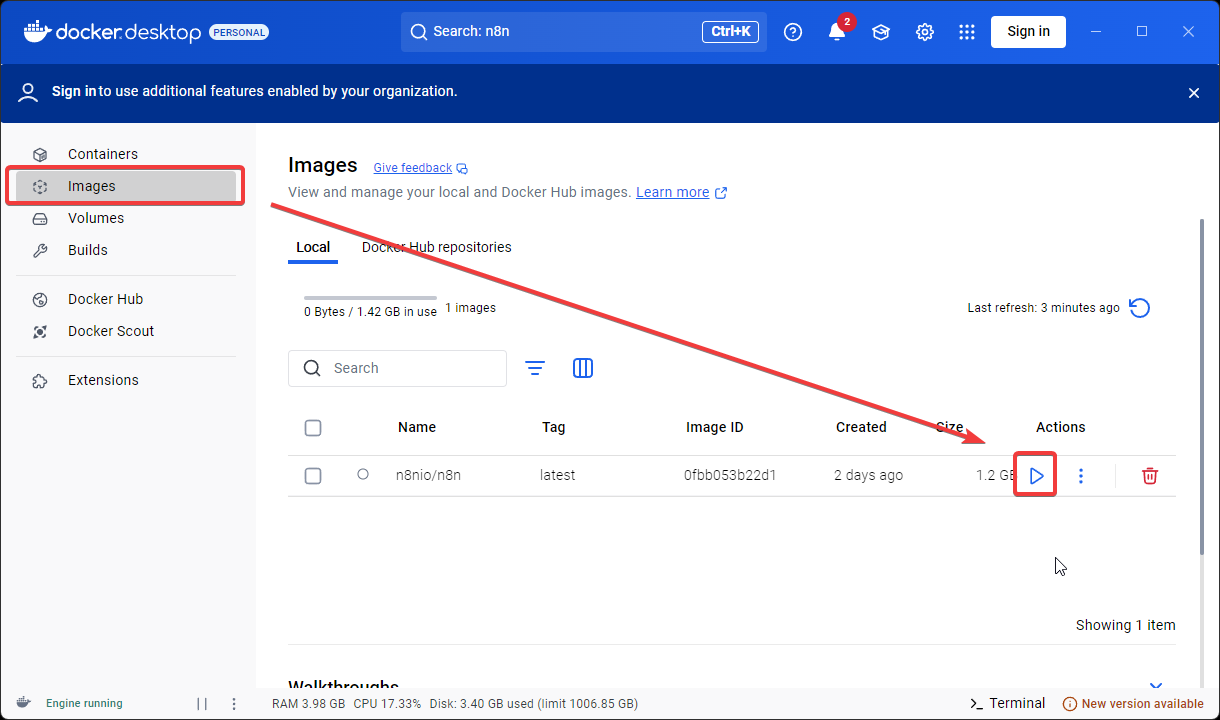Screen dimensions: 1220x720
Task: Click the Sign in button in title bar
Action: (x=1028, y=31)
